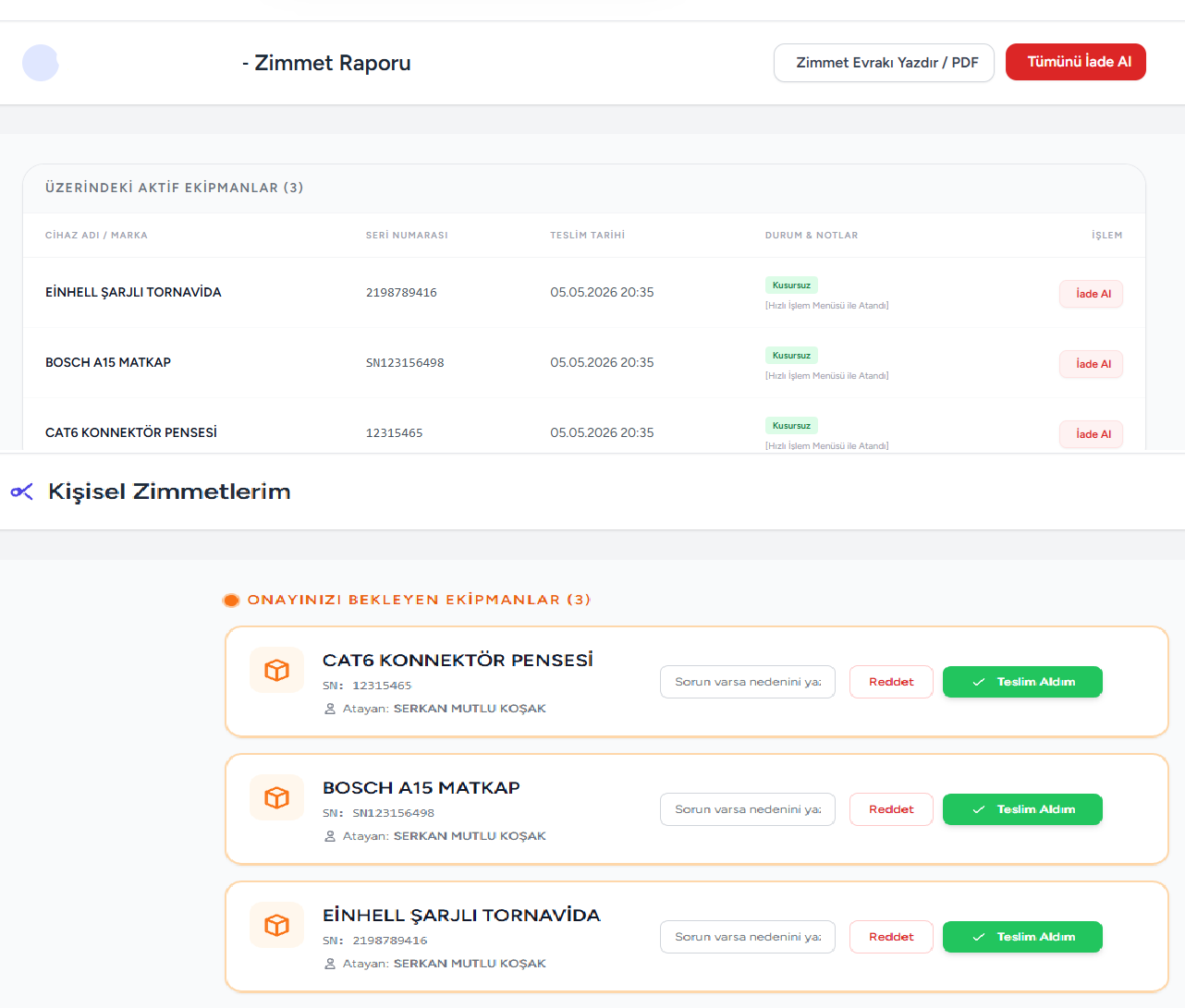Viewport: 1185px width, 1008px height.
Task: Click the Hızlı İşlem Menüsü note in CAT6 row
Action: click(x=827, y=446)
